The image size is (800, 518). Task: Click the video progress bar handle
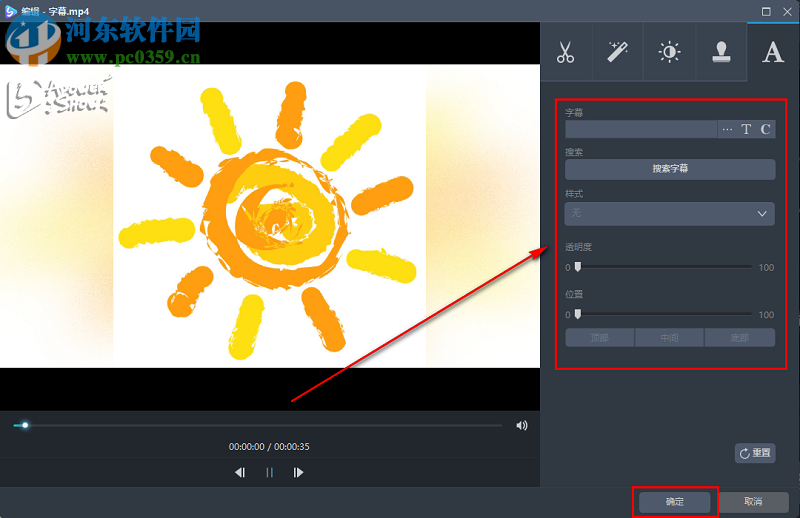(24, 425)
